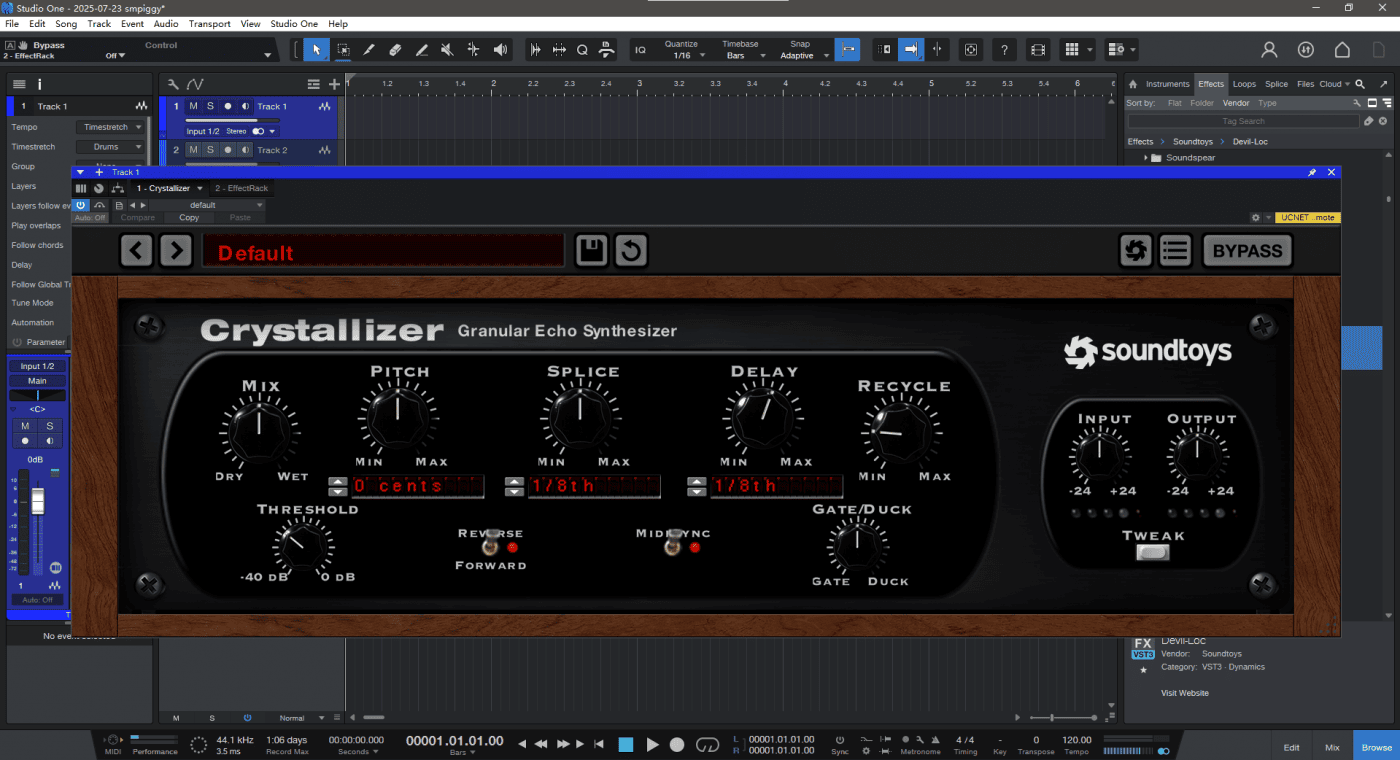
Task: Solo Track 2 using S button
Action: 210,150
